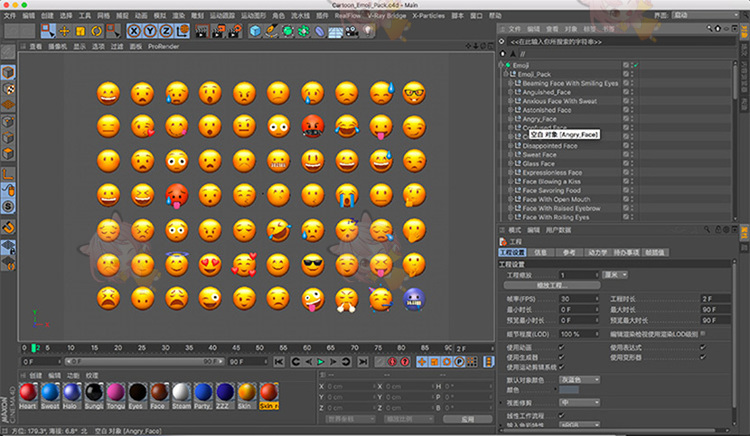Click the 颜色 color swatch
The width and height of the screenshot is (750, 436).
point(569,390)
